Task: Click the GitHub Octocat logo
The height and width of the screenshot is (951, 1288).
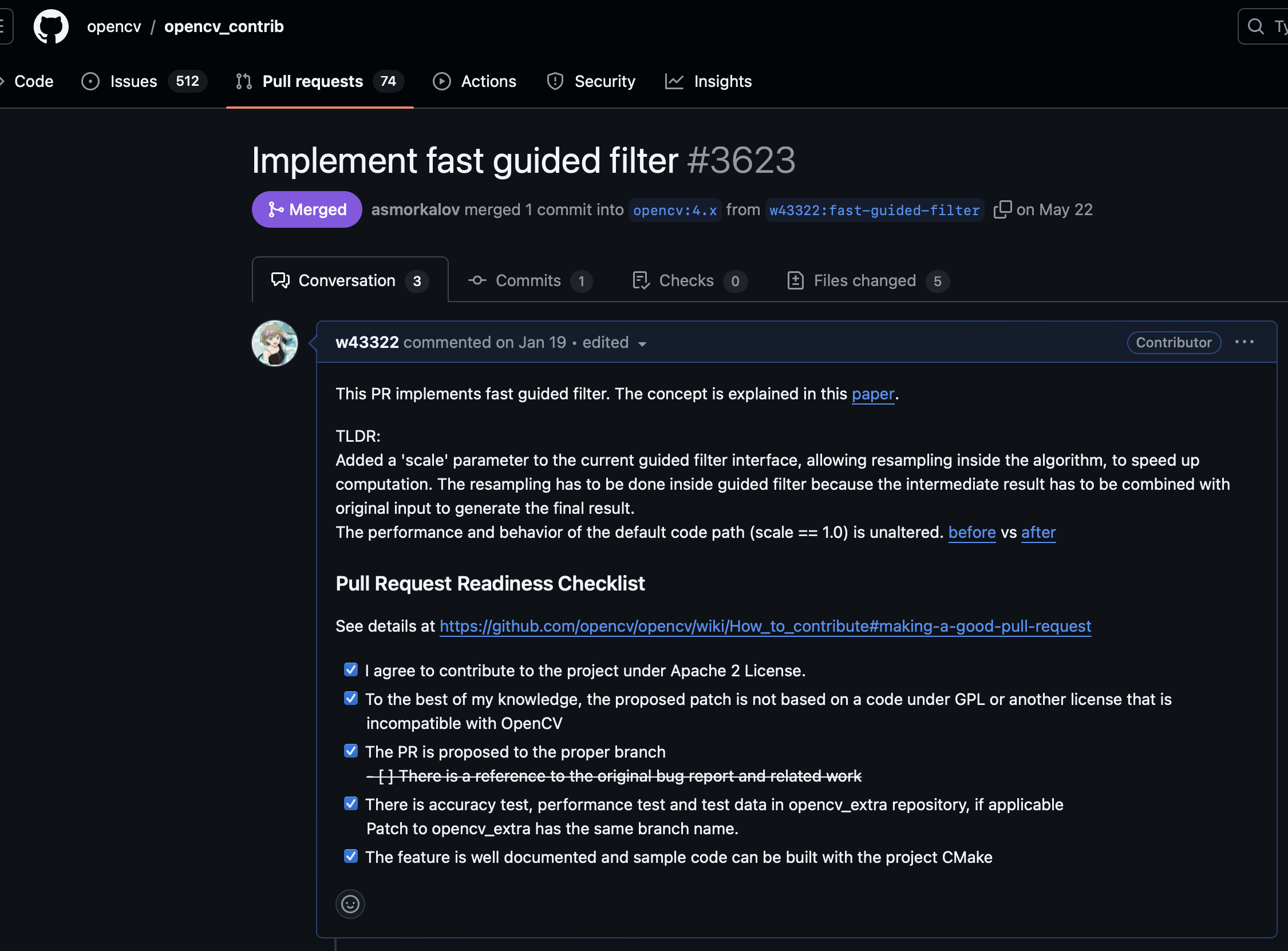Action: click(x=51, y=26)
